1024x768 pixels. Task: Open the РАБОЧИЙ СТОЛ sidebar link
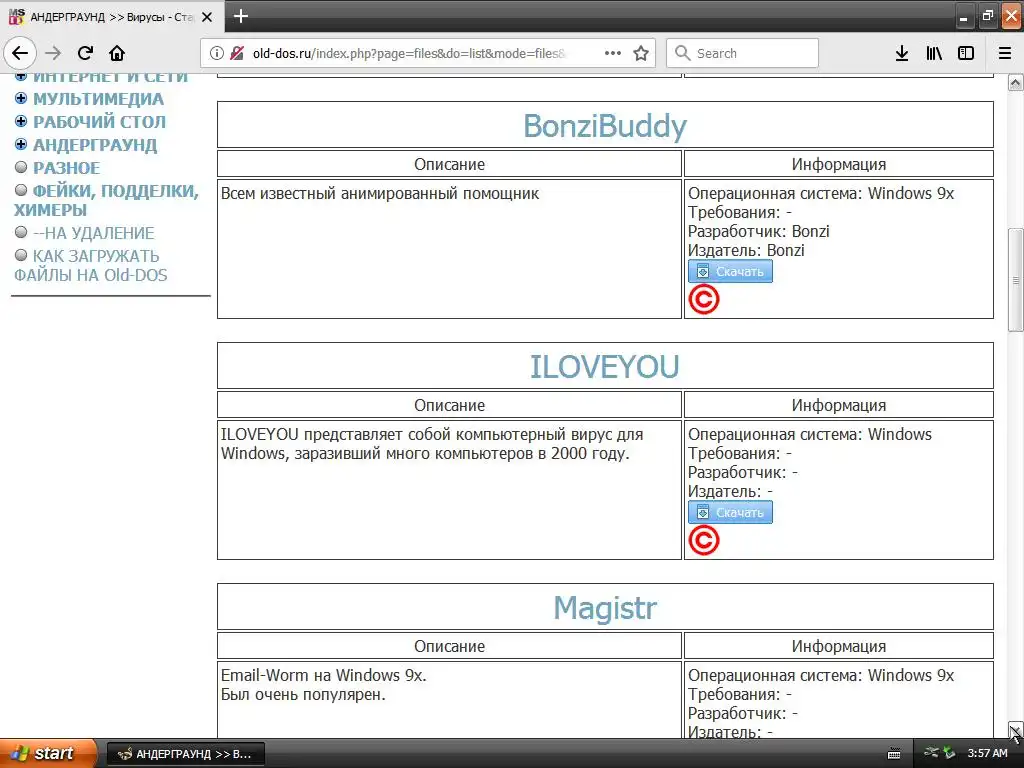99,121
